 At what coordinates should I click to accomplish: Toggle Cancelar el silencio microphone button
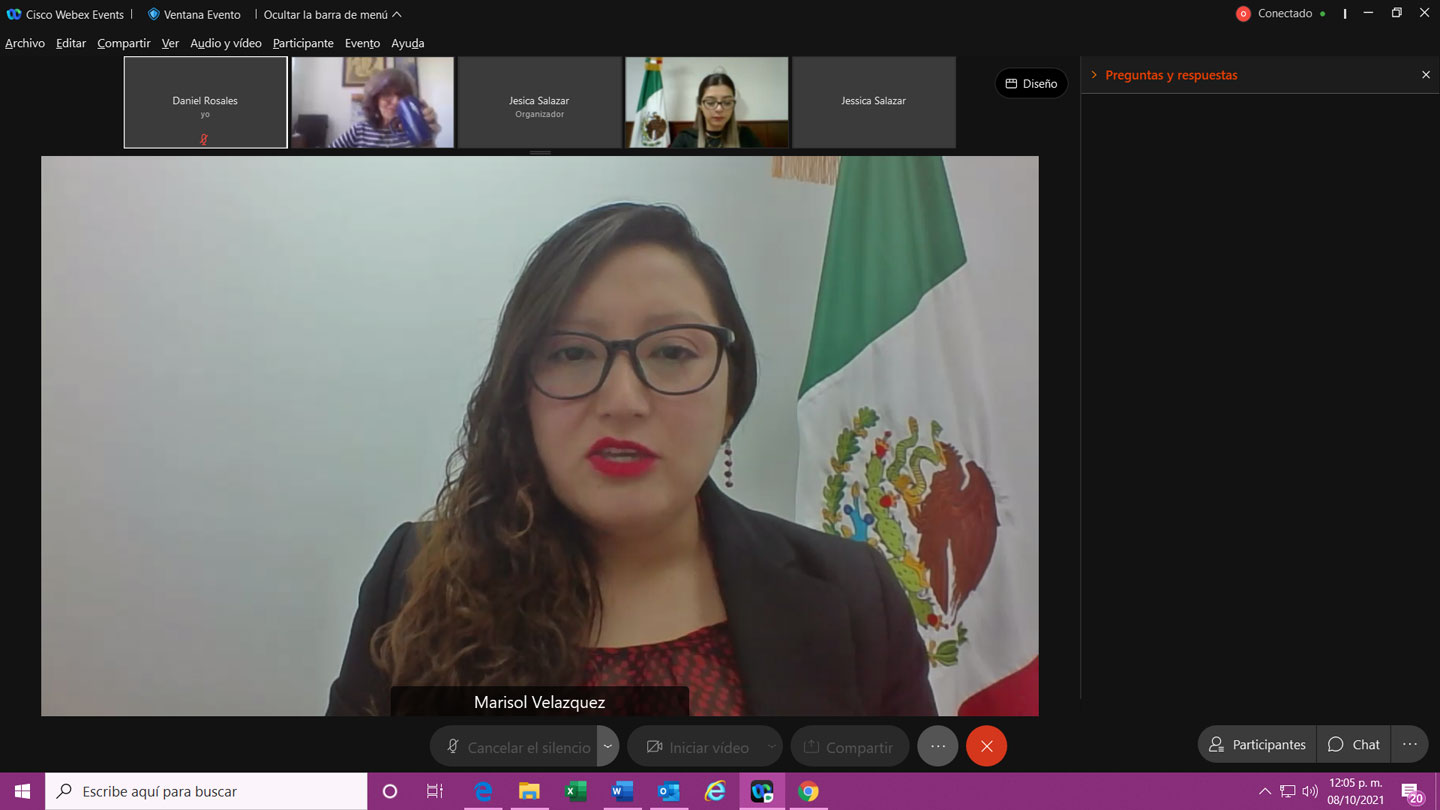tap(515, 746)
